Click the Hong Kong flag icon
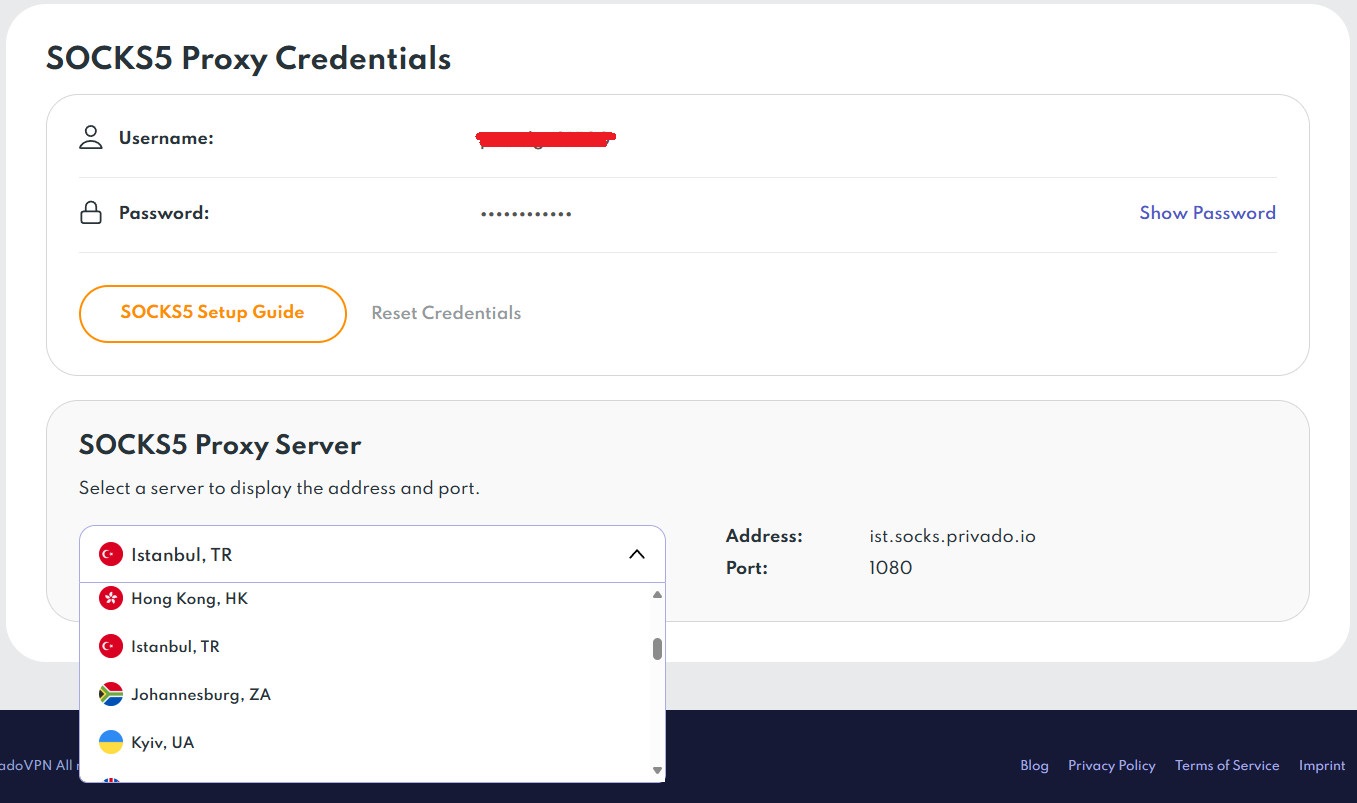 pos(111,599)
